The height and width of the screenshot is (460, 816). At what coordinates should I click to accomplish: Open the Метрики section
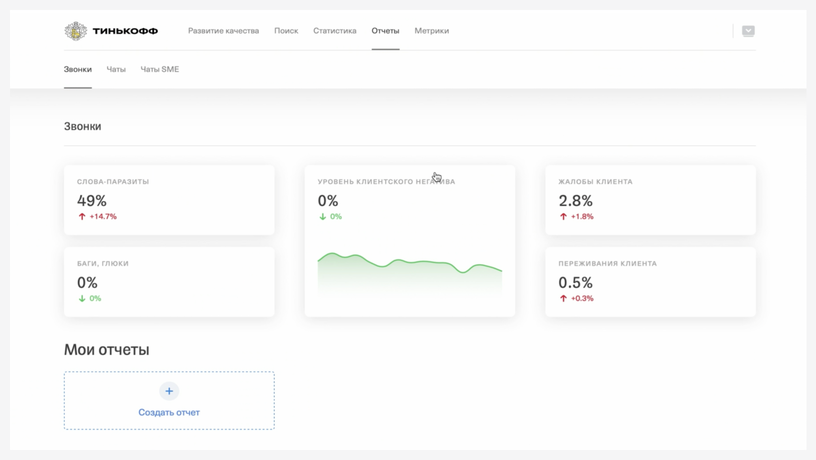[431, 31]
